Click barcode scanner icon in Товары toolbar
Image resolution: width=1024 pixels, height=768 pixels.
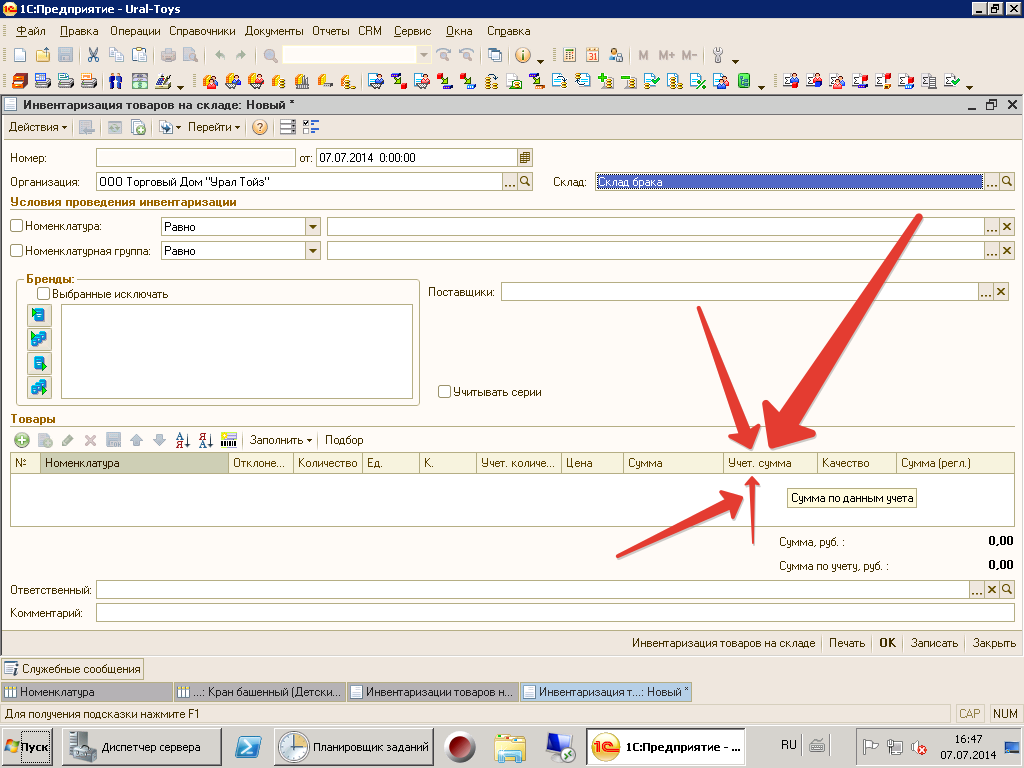tap(229, 440)
